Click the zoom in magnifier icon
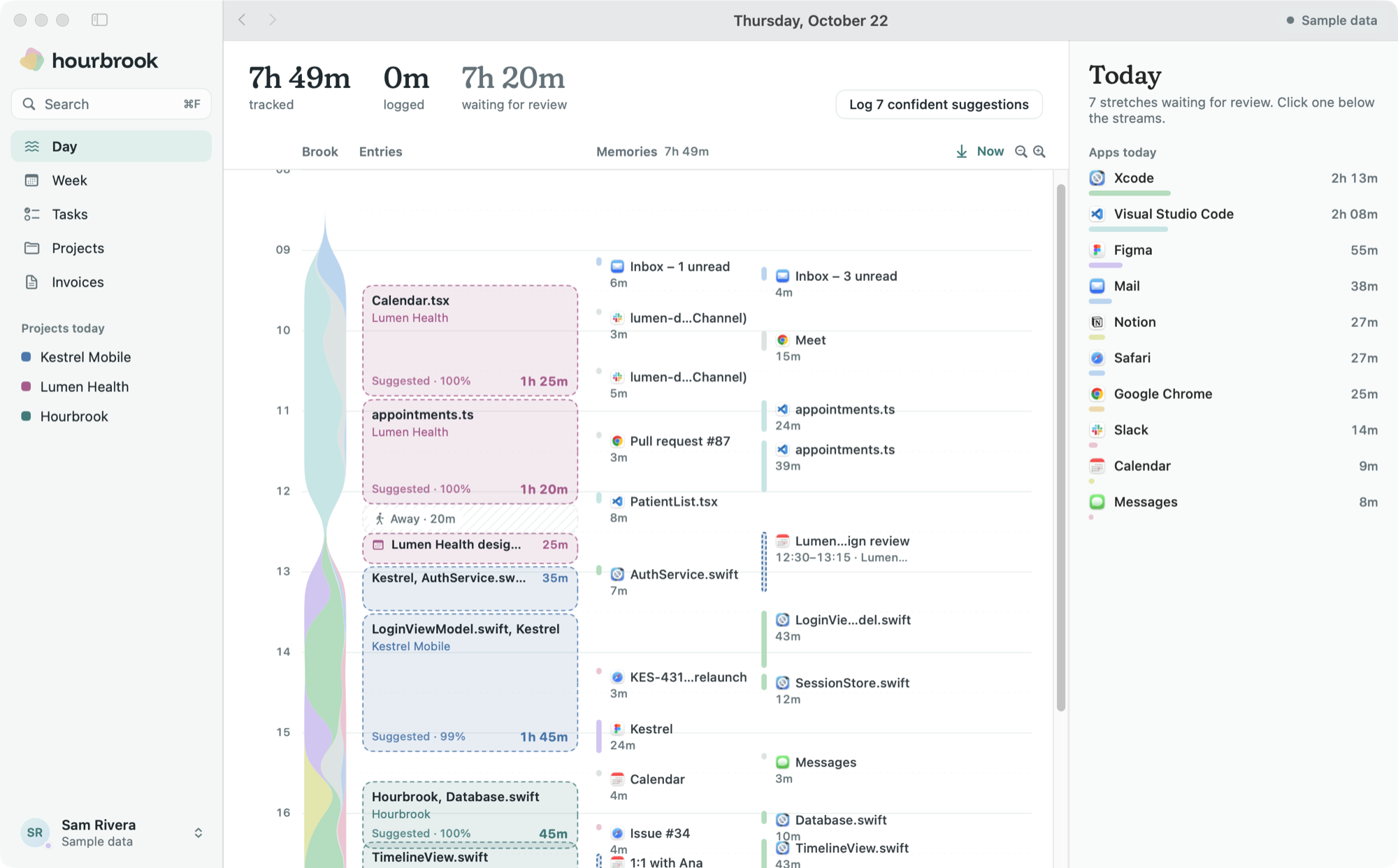The height and width of the screenshot is (868, 1398). click(x=1039, y=152)
